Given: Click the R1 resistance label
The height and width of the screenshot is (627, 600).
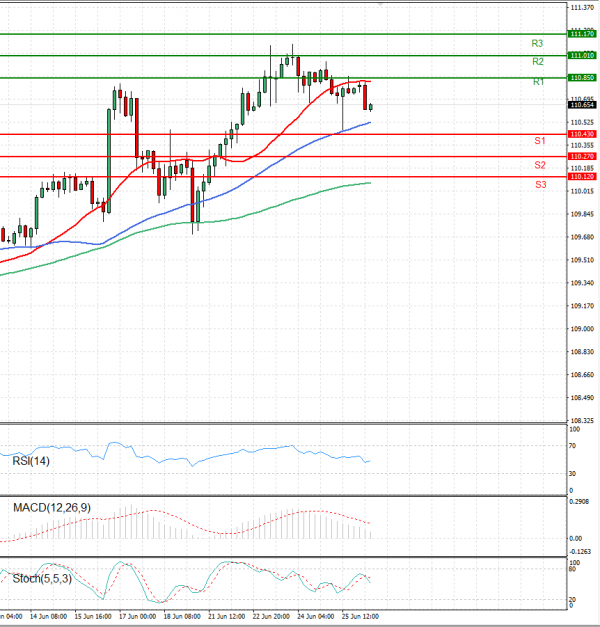Looking at the screenshot, I should pos(537,81).
